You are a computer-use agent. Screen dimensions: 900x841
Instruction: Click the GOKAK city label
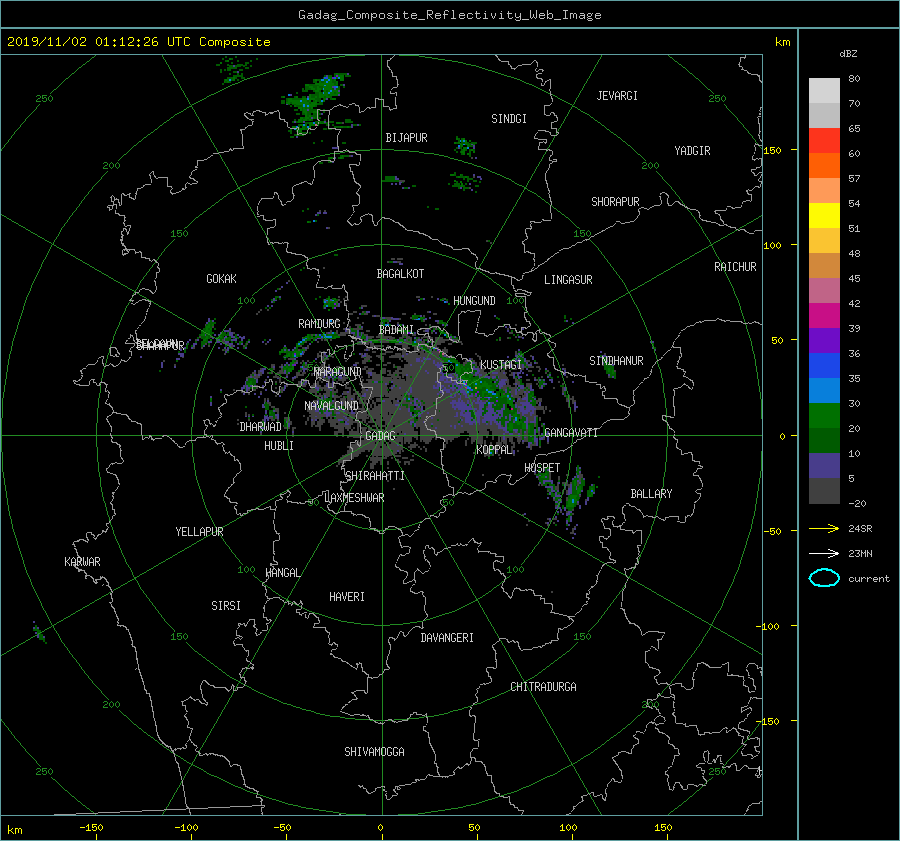pyautogui.click(x=221, y=279)
